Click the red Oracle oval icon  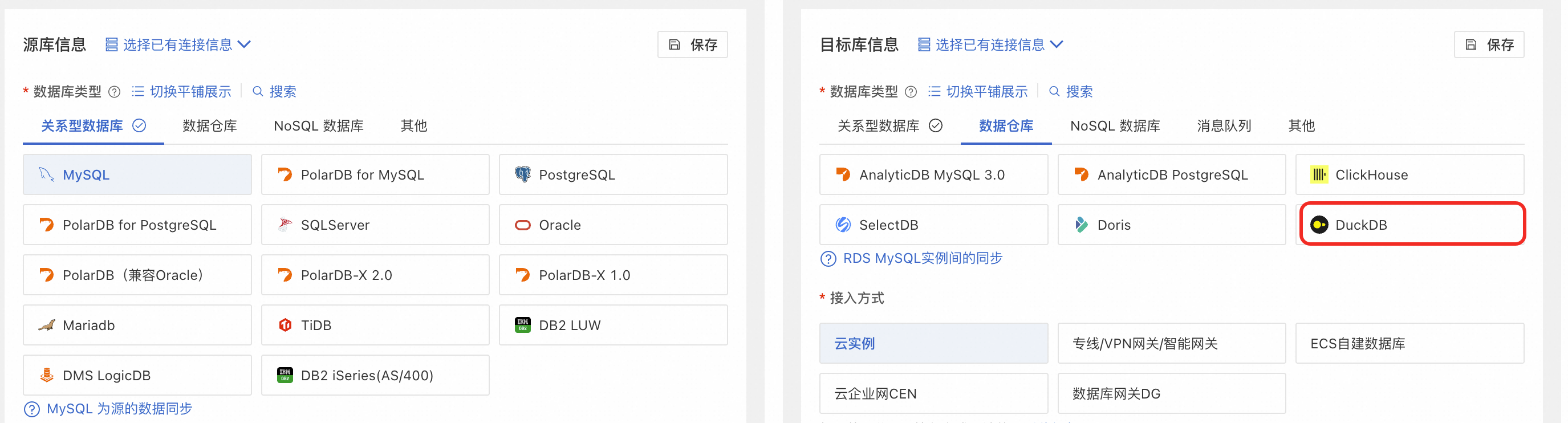click(x=522, y=225)
